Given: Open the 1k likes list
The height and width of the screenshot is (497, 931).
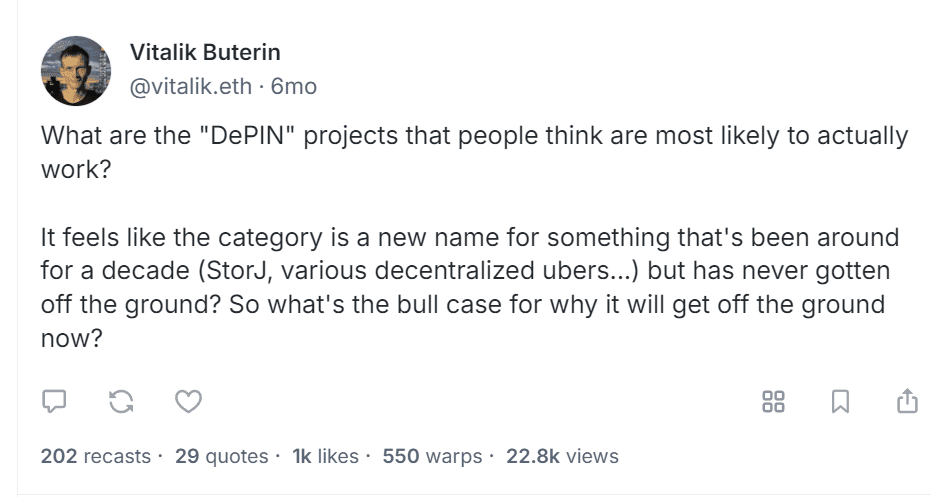Looking at the screenshot, I should 324,456.
